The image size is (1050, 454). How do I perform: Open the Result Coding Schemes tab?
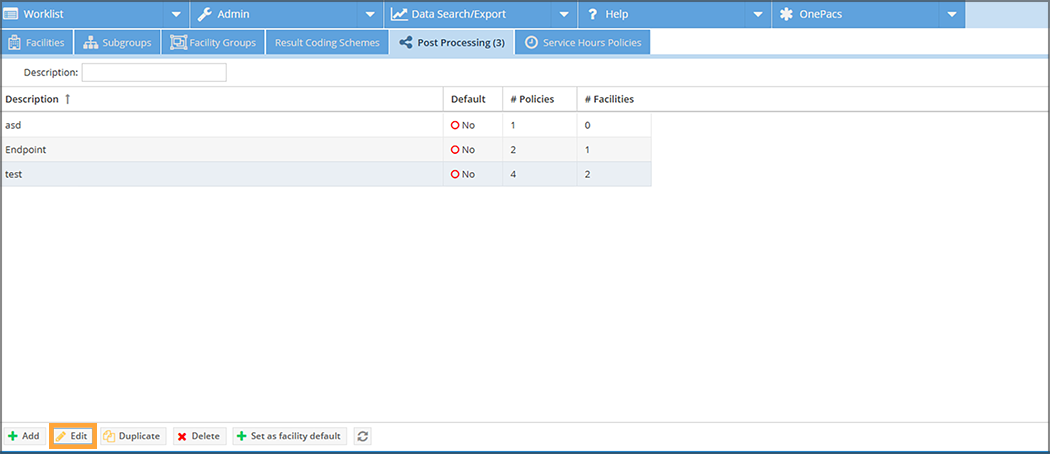coord(328,43)
